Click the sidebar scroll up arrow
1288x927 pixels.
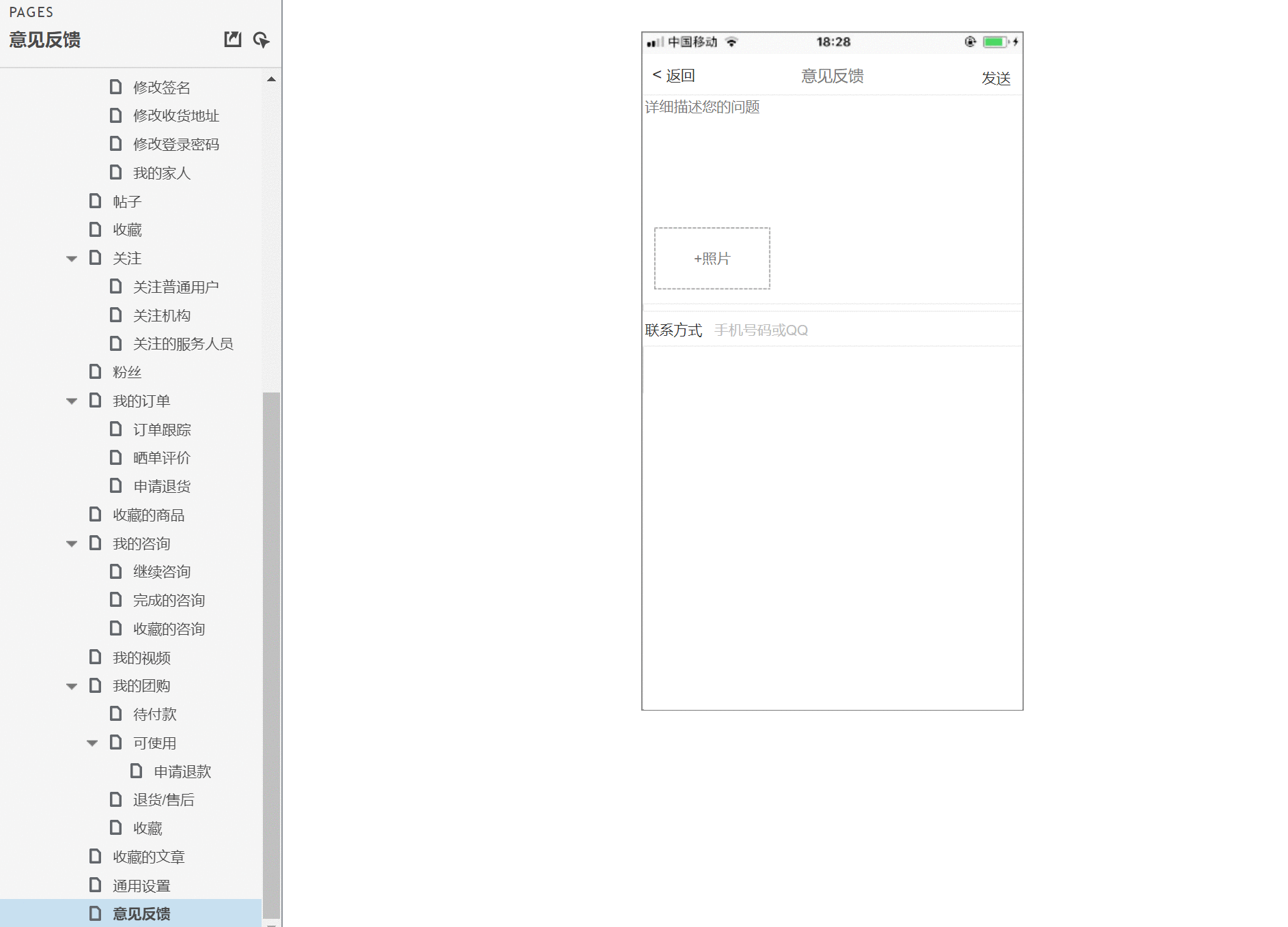tap(271, 79)
